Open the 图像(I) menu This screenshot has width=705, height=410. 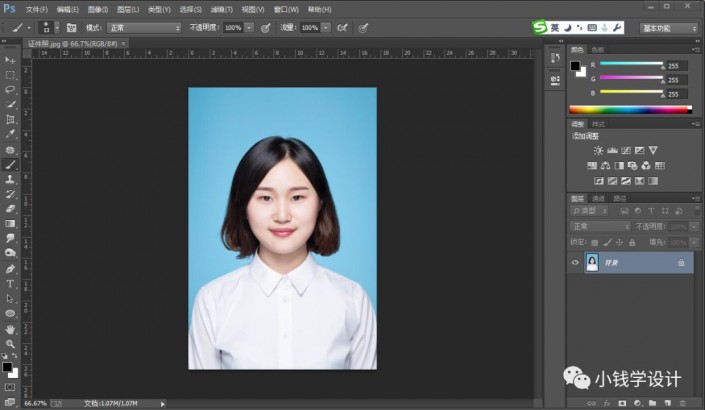point(98,9)
